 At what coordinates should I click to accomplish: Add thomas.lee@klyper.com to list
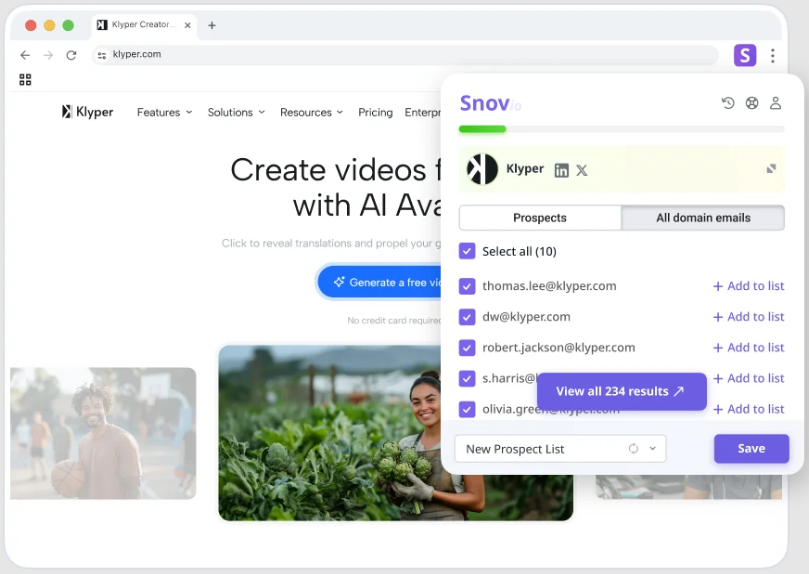[x=748, y=286]
